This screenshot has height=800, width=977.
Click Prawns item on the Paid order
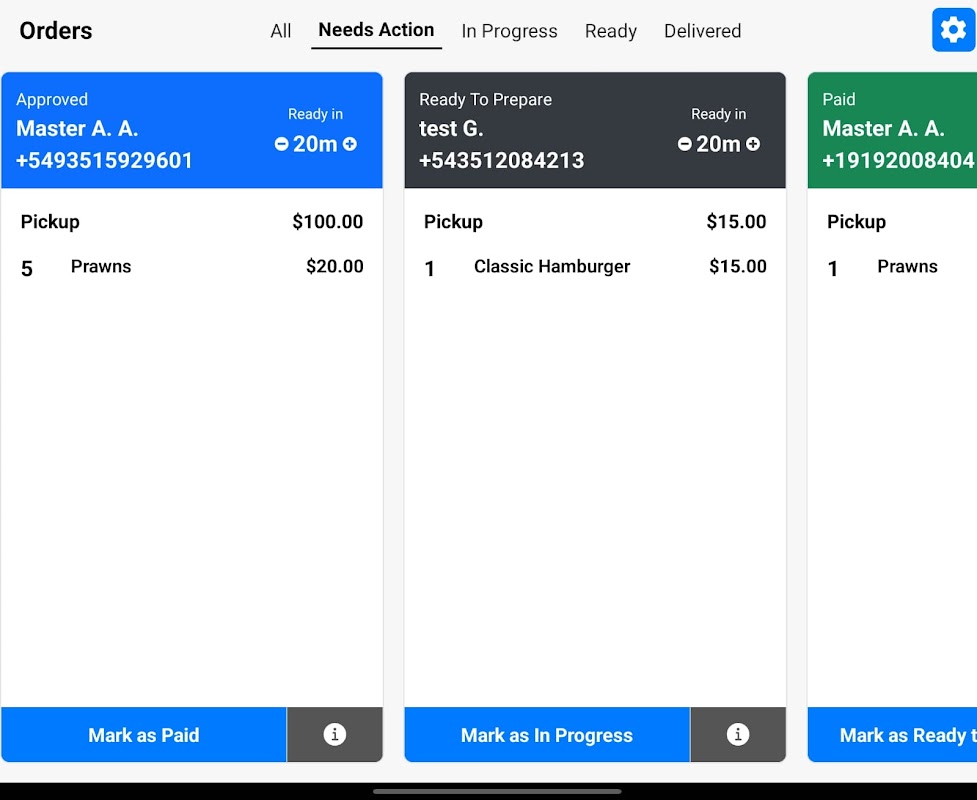tap(907, 267)
